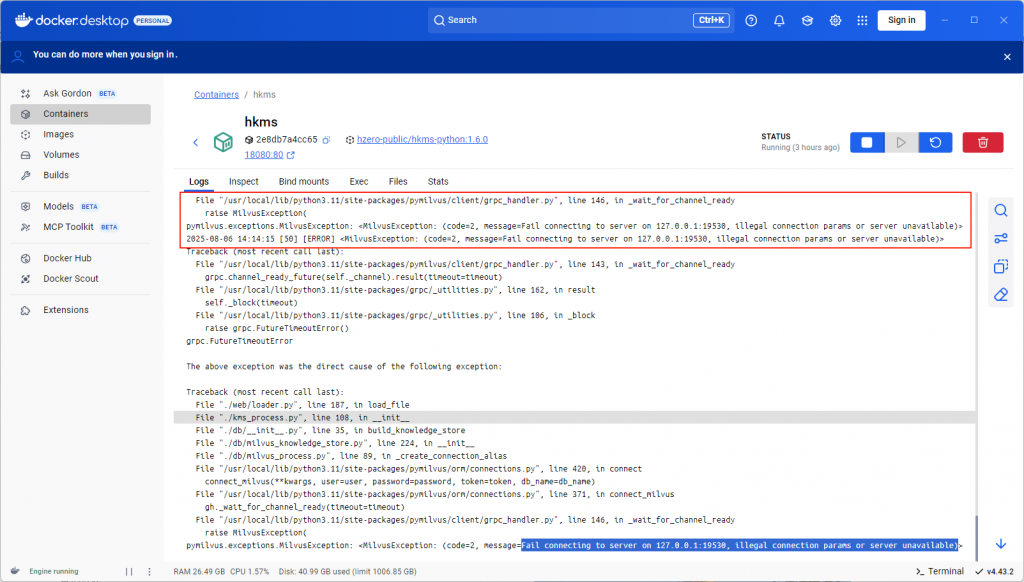Open the Stats tab
This screenshot has width=1024, height=582.
pyautogui.click(x=438, y=181)
